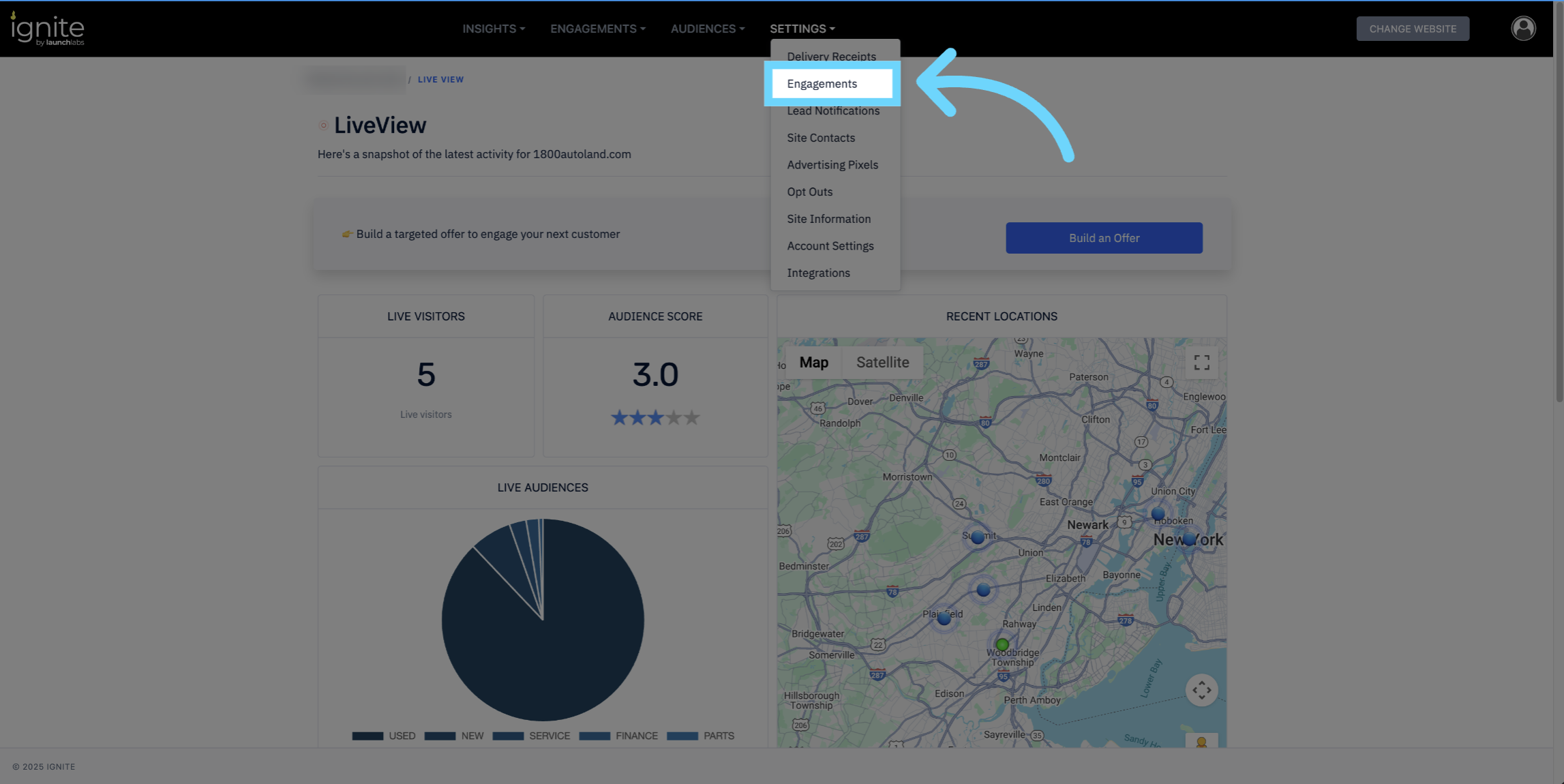Screen dimensions: 1564x784
Task: Click the green map marker near Woodbridge
Action: 1002,644
